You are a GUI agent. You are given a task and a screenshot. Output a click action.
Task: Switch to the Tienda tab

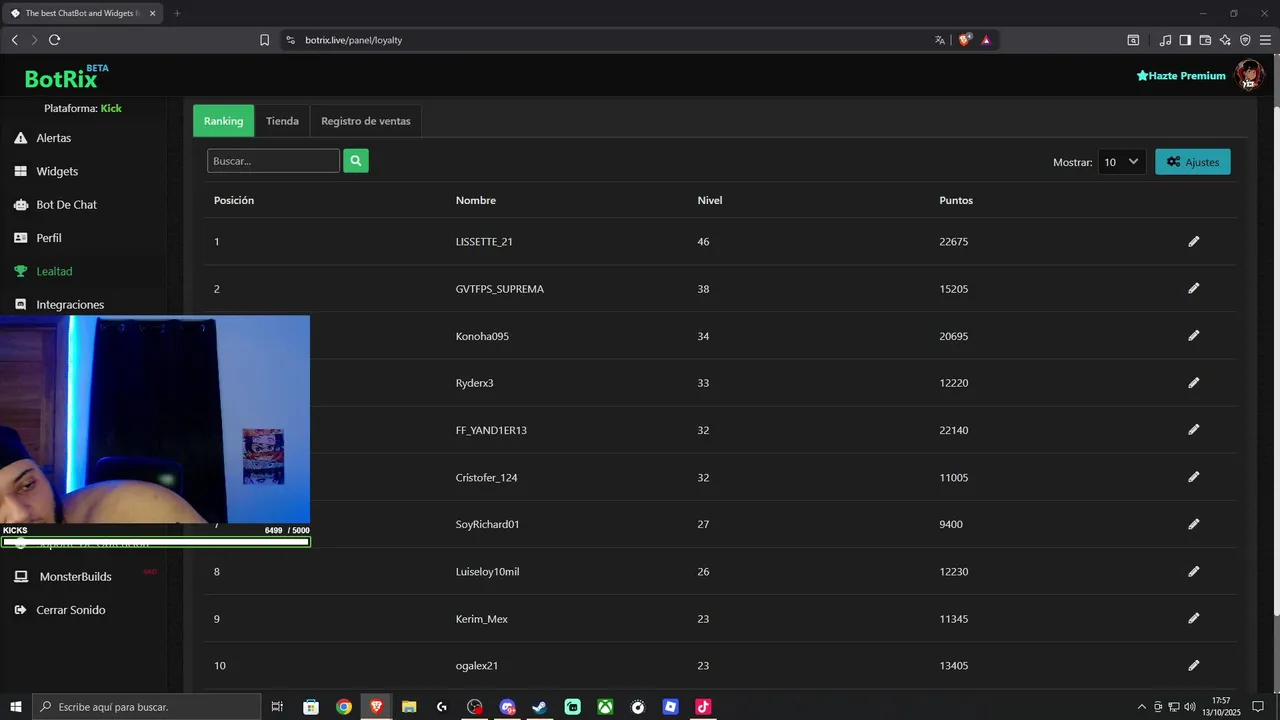coord(282,121)
